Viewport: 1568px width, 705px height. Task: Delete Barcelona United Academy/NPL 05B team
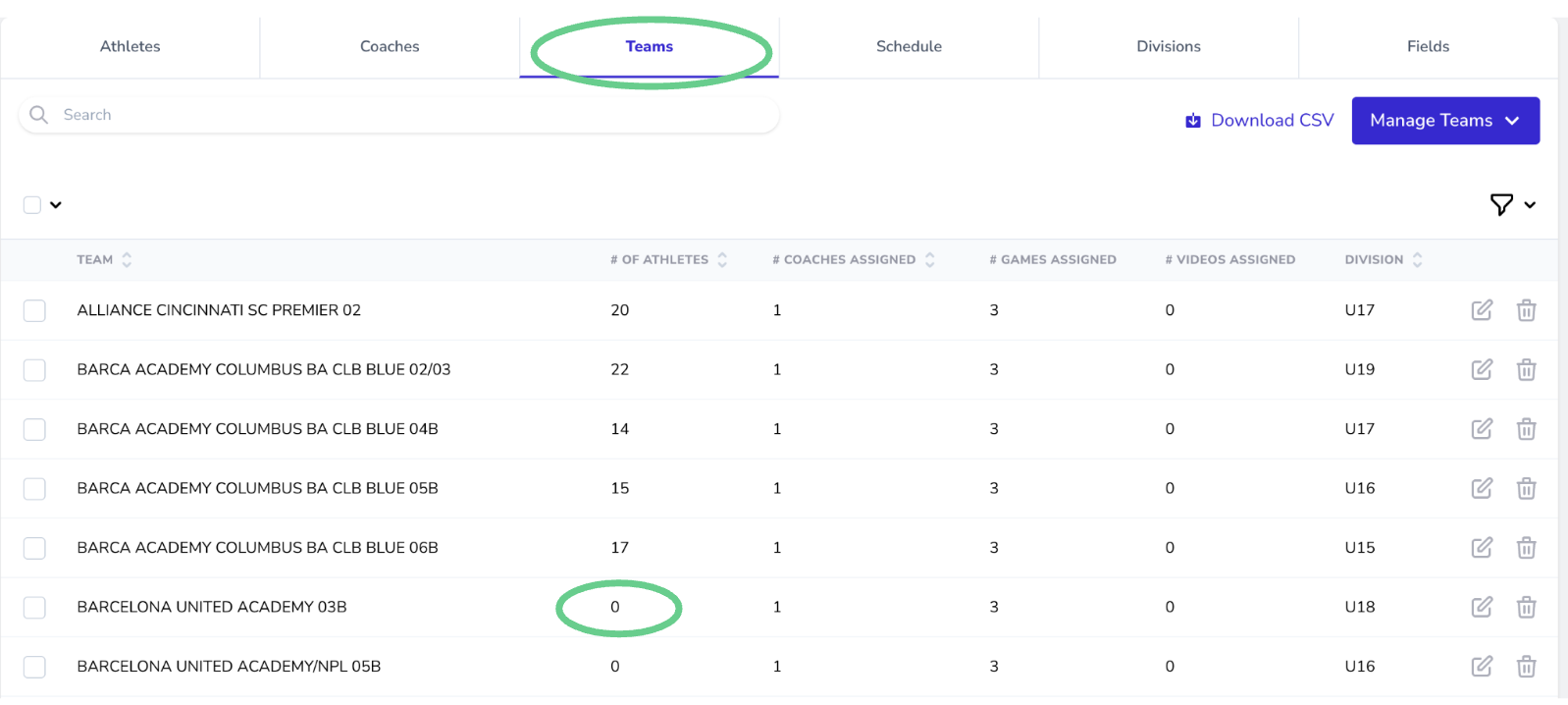pyautogui.click(x=1526, y=667)
